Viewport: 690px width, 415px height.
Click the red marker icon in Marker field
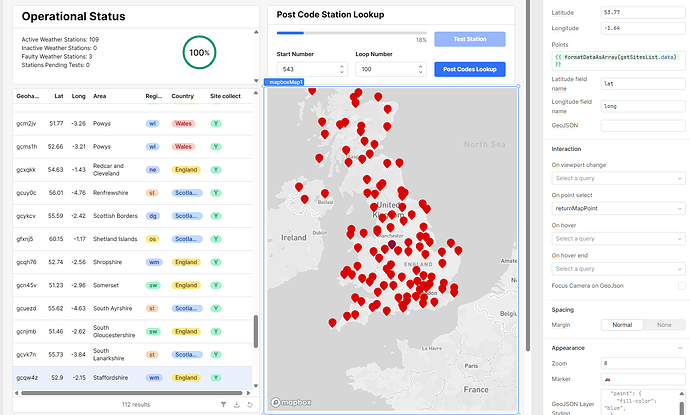coord(609,382)
